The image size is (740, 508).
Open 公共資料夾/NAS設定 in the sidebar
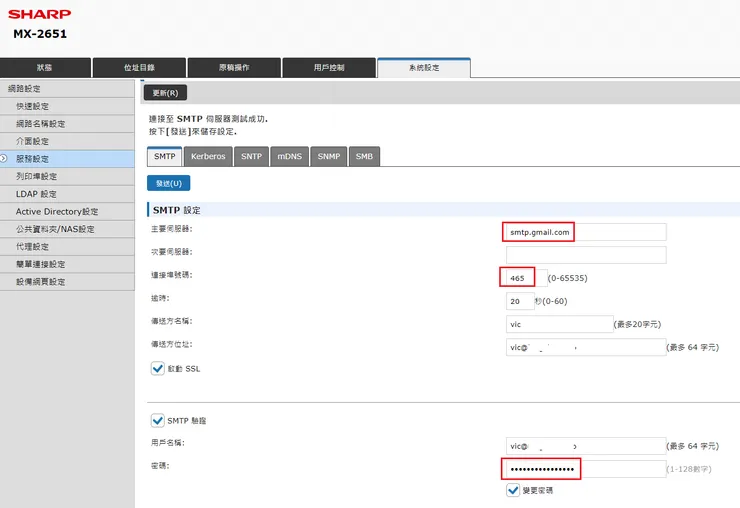tap(67, 229)
